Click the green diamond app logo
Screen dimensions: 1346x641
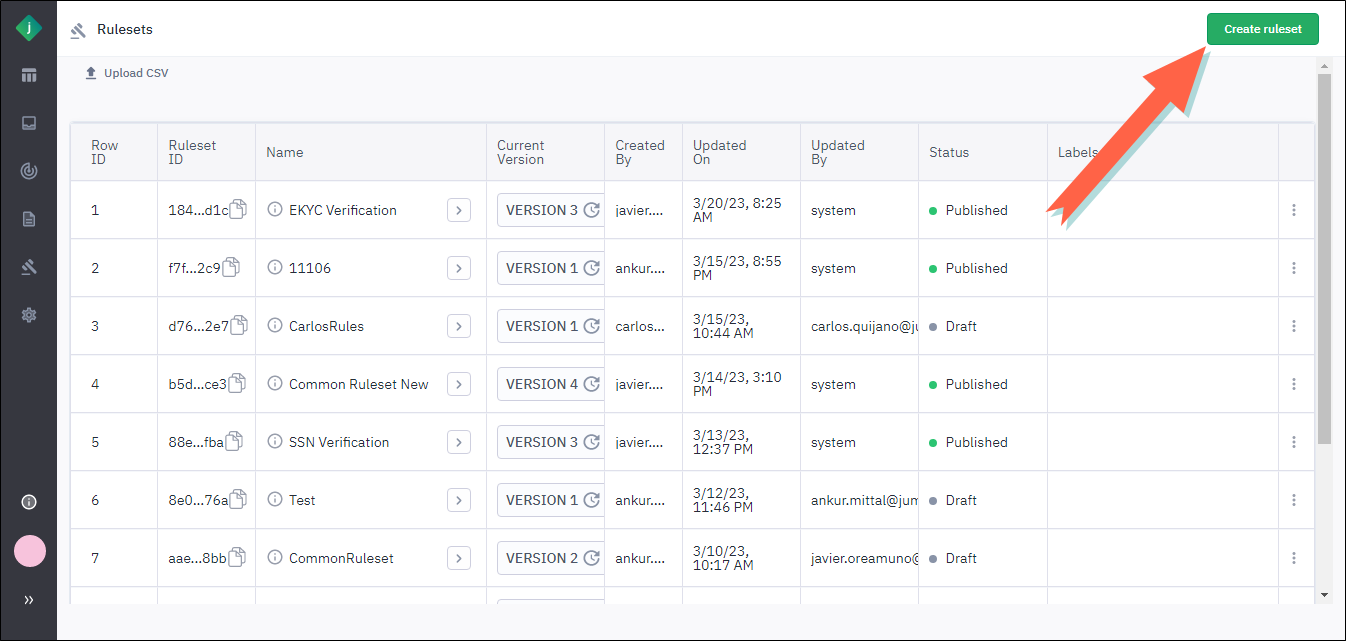click(29, 28)
